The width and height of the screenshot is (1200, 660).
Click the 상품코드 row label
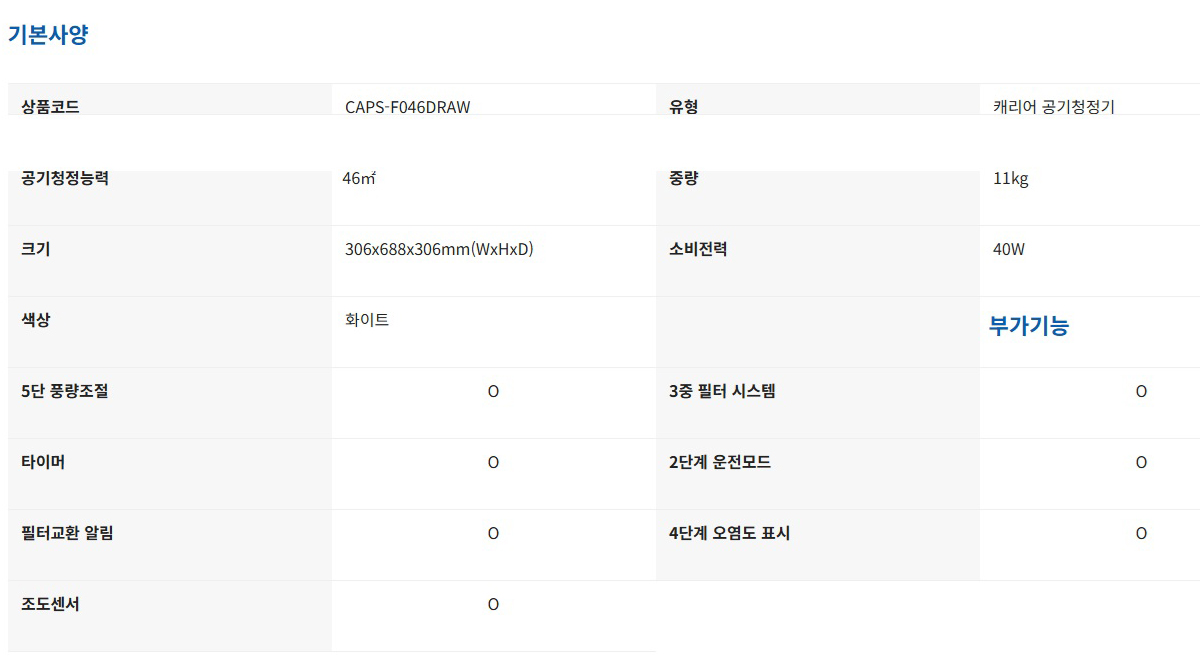pos(50,107)
